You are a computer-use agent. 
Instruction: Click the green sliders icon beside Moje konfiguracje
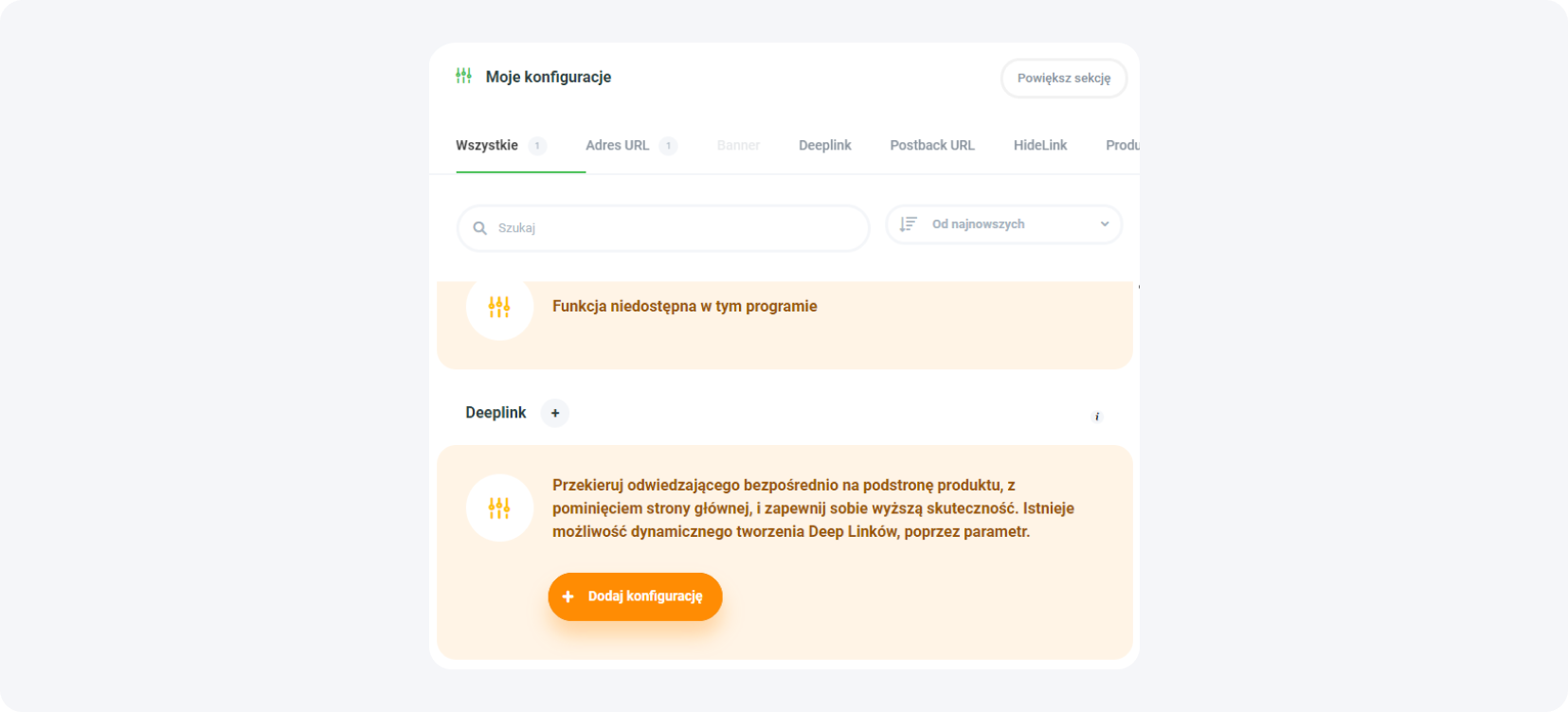[463, 76]
